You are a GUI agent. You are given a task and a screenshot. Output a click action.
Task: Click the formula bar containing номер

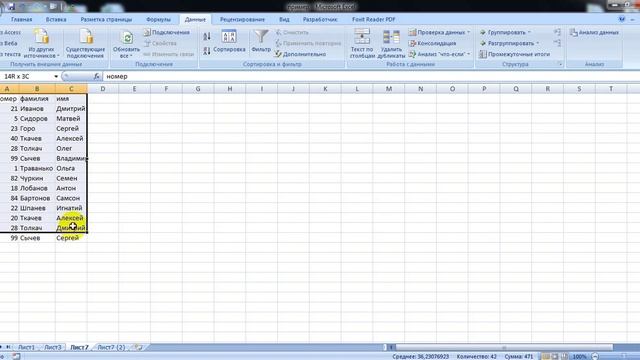click(371, 76)
